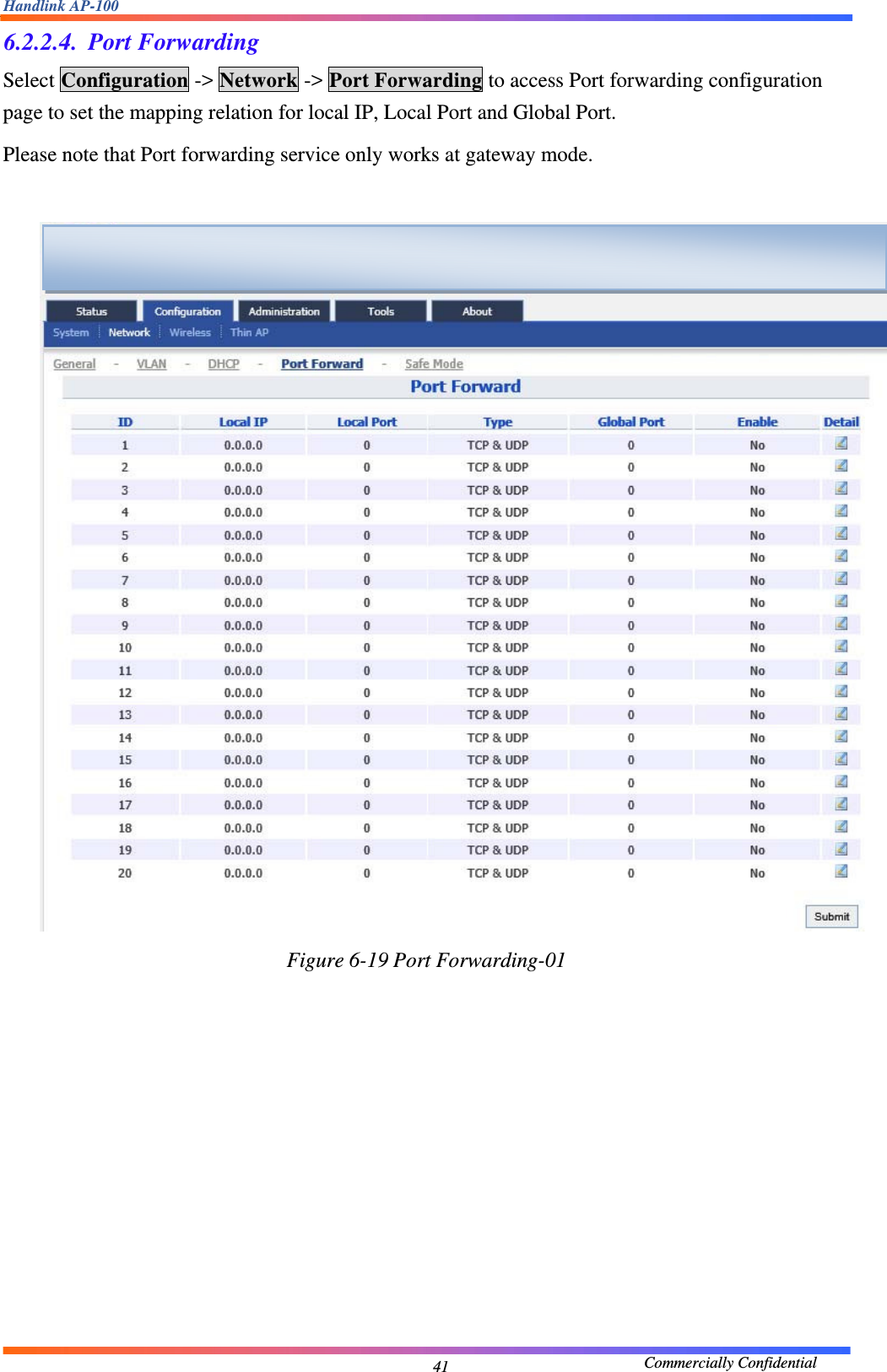
Task: Open detail edit icon for row 10
Action: click(x=841, y=646)
